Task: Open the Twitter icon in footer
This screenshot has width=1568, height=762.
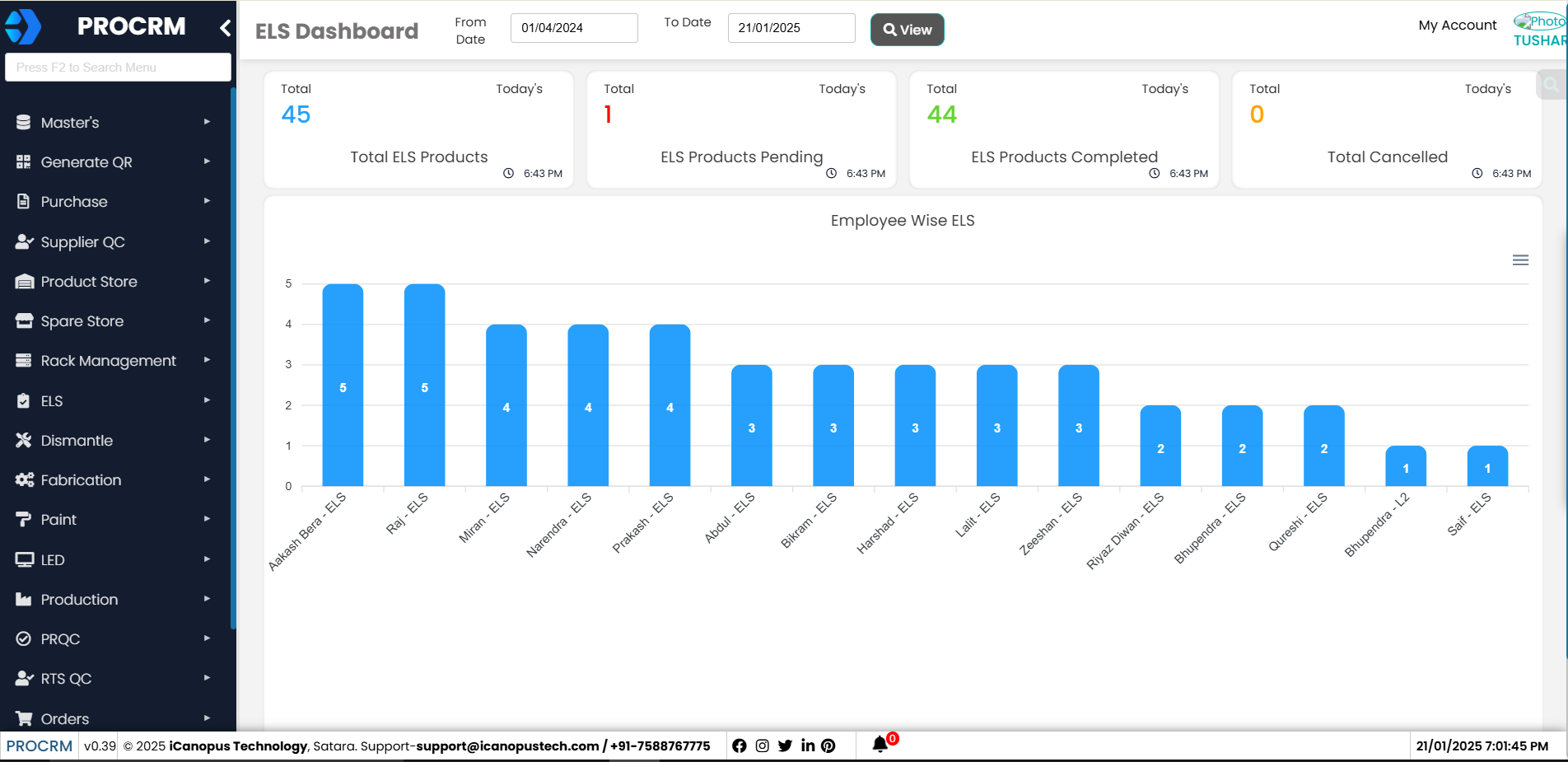Action: pyautogui.click(x=785, y=746)
